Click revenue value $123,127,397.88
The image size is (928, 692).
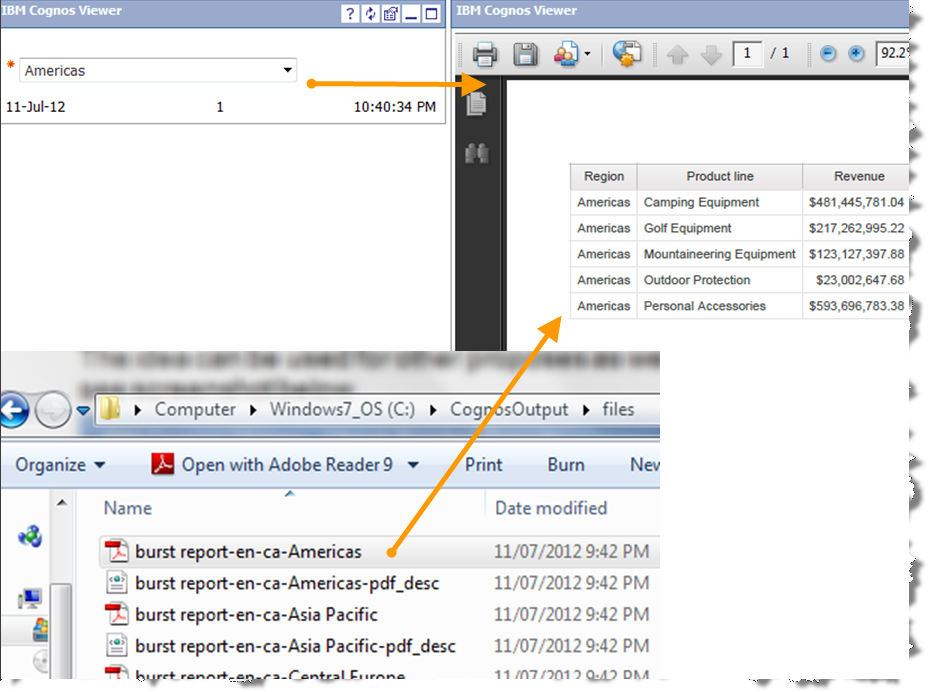tap(856, 255)
